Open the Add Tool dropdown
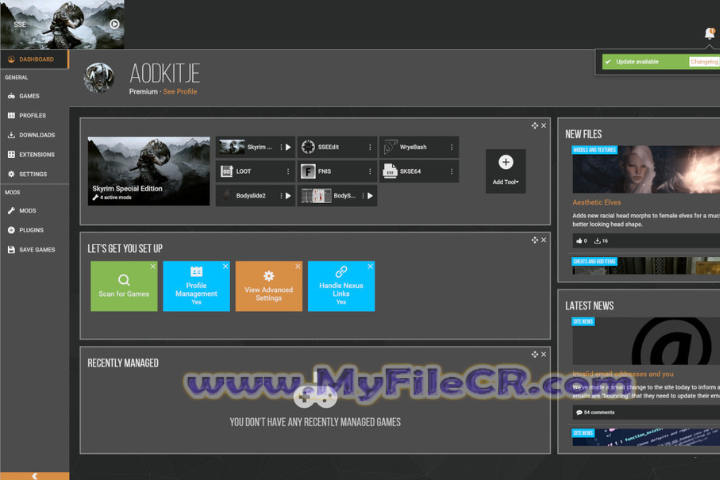720x480 pixels. tap(506, 171)
